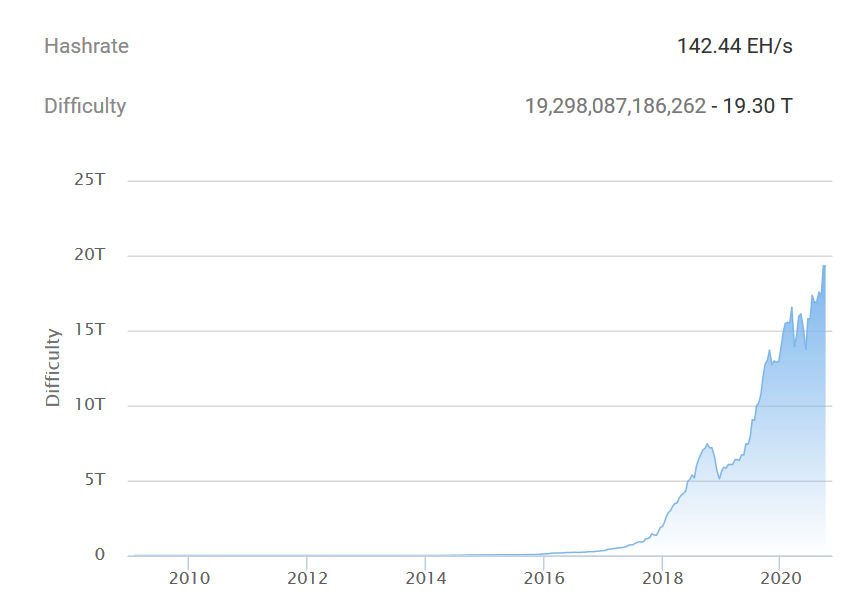Image resolution: width=847 pixels, height=615 pixels.
Task: Click the 2010 x-axis label
Action: [190, 578]
